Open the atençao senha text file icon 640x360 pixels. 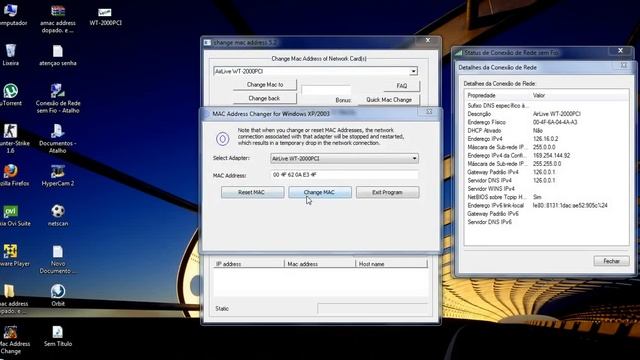[x=58, y=56]
